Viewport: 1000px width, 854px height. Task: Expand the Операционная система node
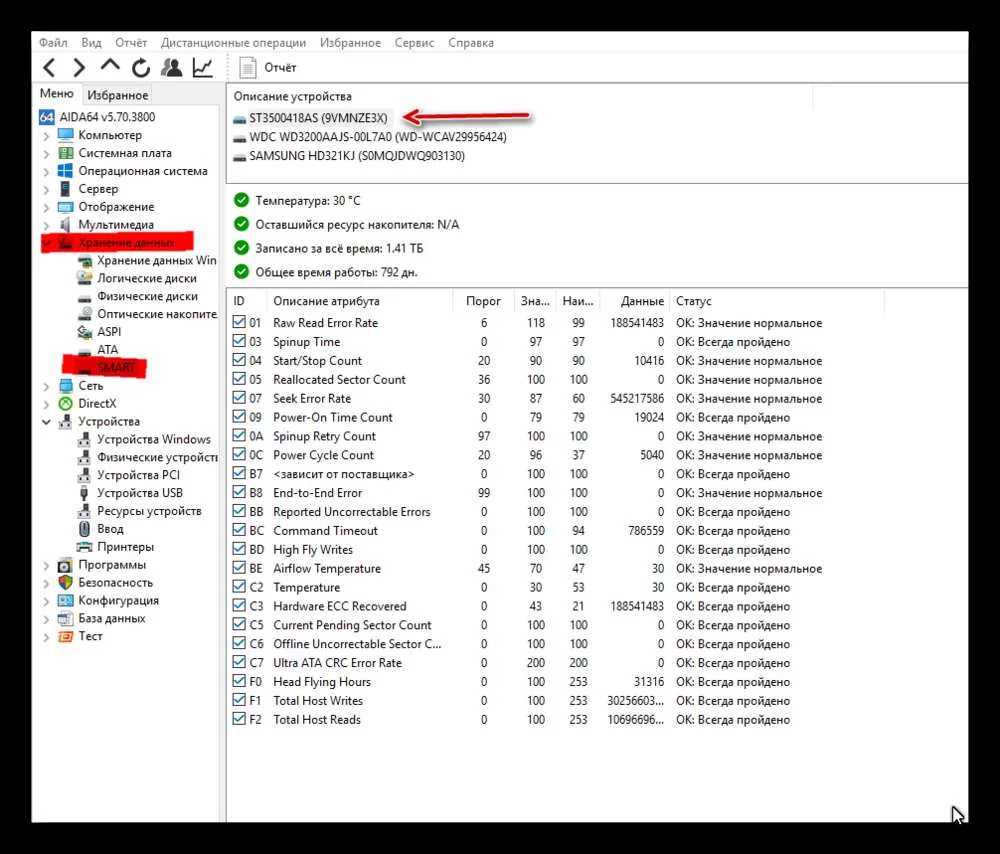pos(46,172)
